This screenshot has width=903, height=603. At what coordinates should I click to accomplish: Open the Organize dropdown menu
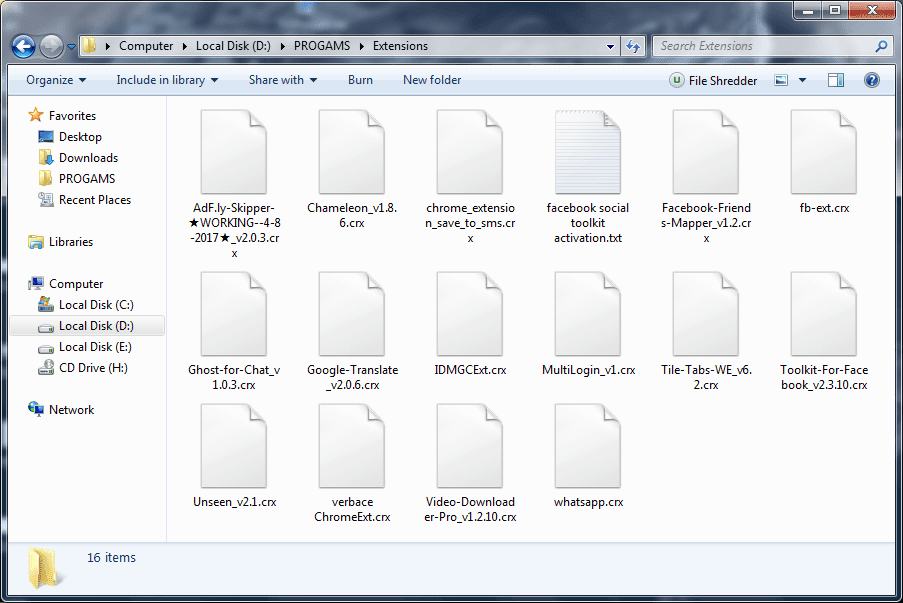coord(56,80)
